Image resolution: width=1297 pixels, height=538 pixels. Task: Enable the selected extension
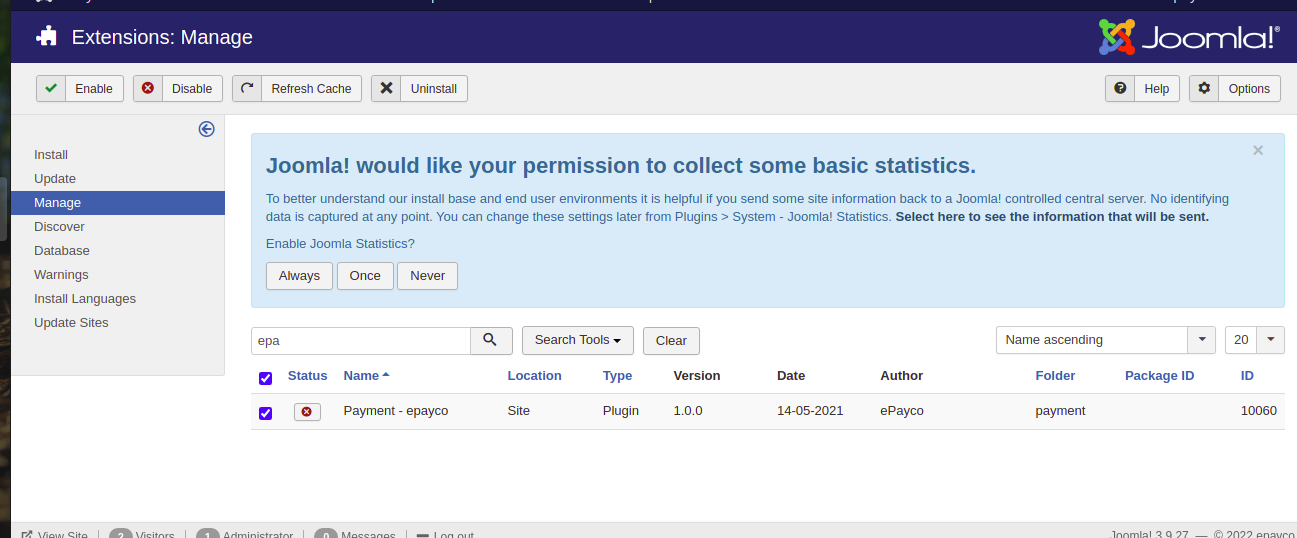point(80,89)
